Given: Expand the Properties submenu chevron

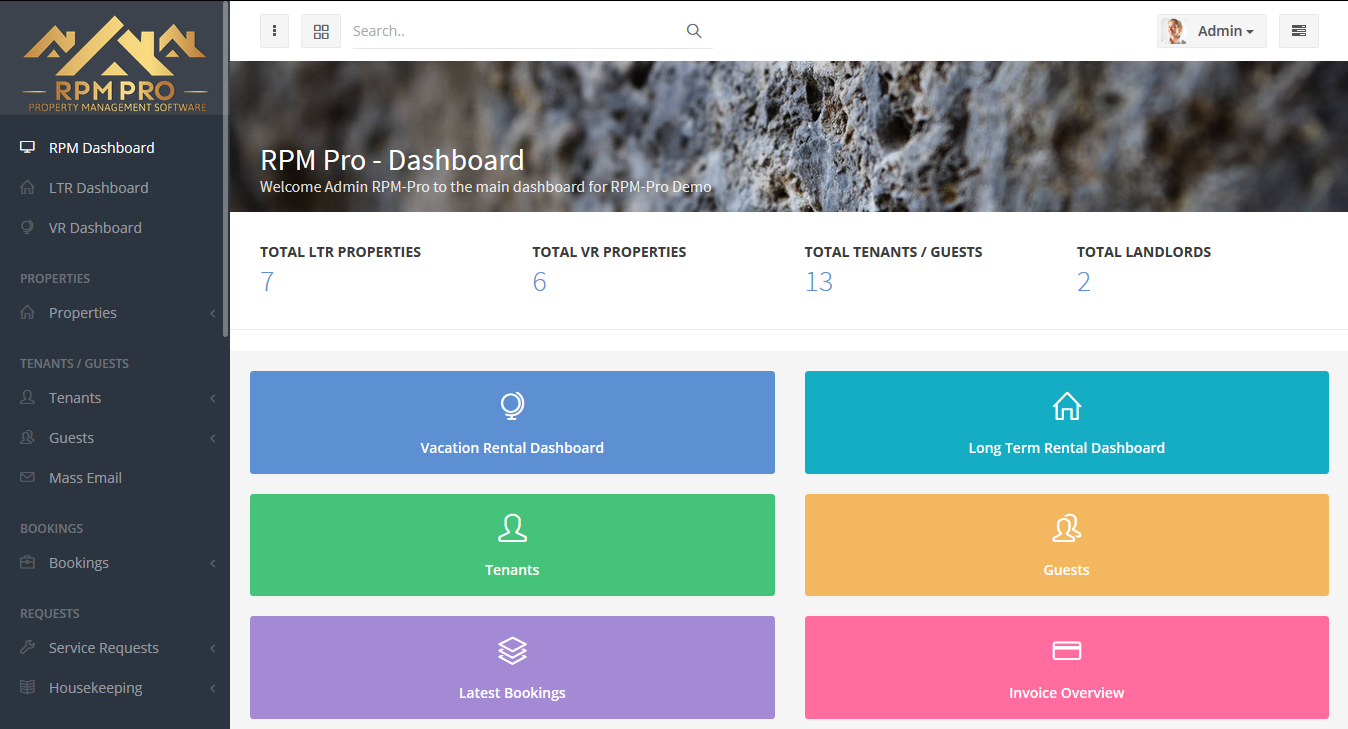Looking at the screenshot, I should coord(213,313).
